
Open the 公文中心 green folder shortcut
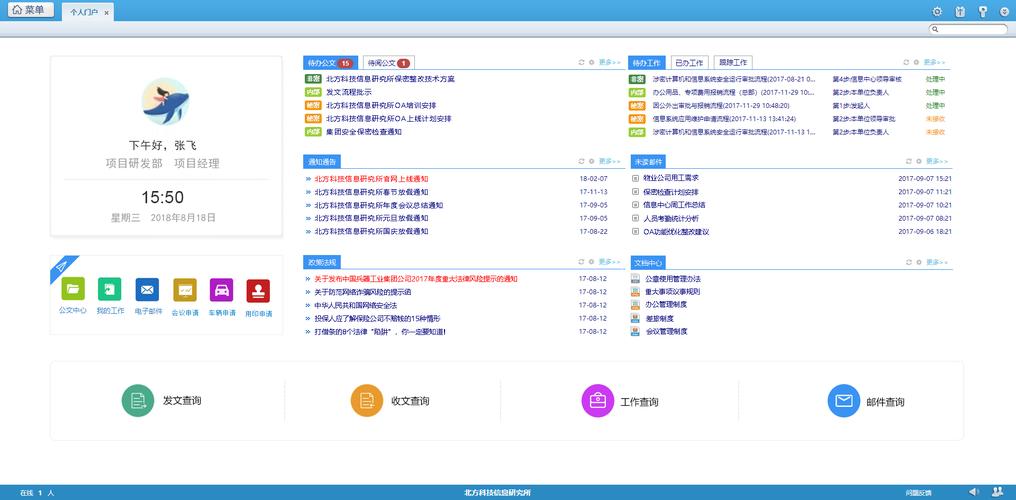[73, 289]
